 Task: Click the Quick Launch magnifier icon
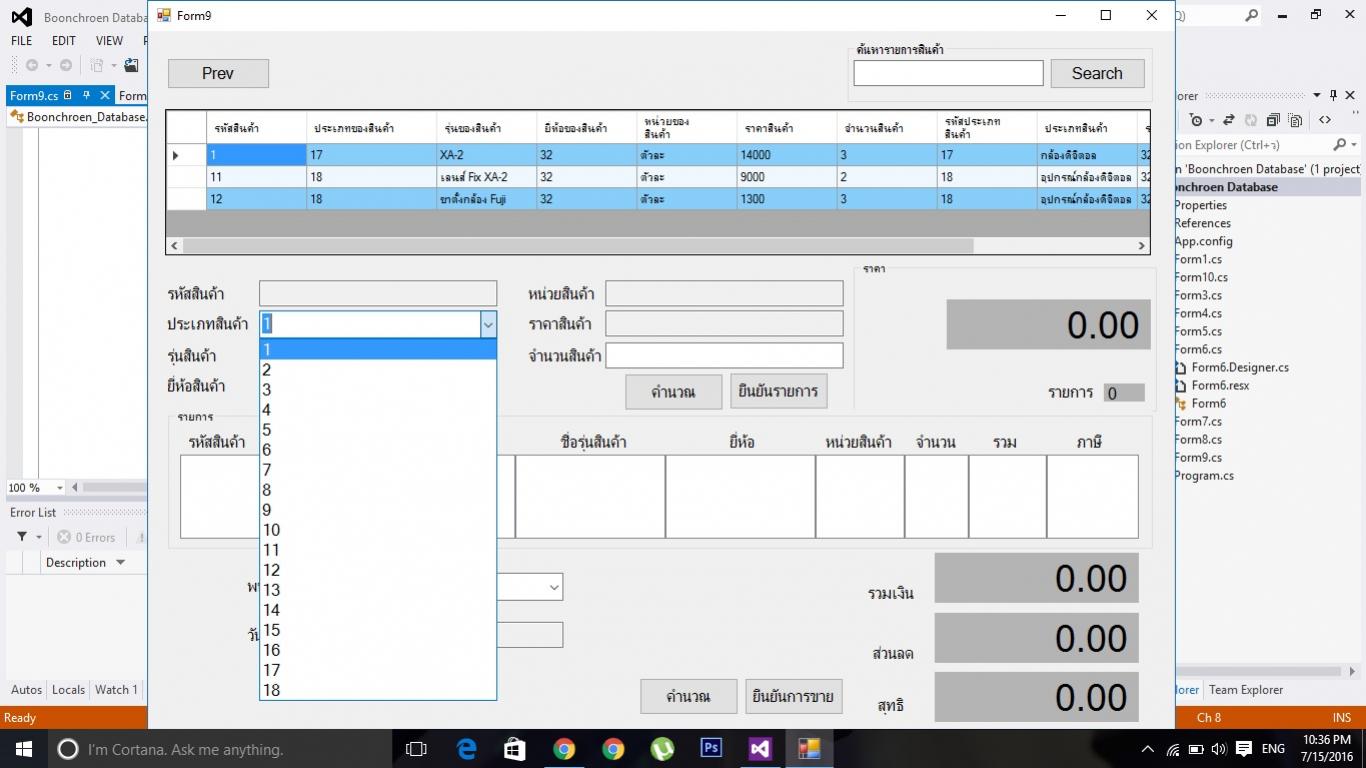coord(1251,16)
